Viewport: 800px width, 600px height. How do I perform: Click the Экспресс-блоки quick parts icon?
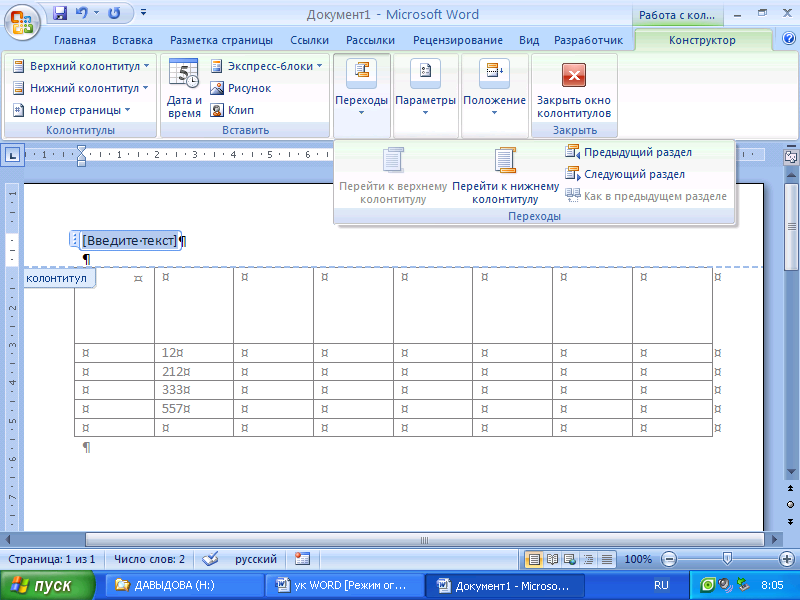[x=217, y=66]
